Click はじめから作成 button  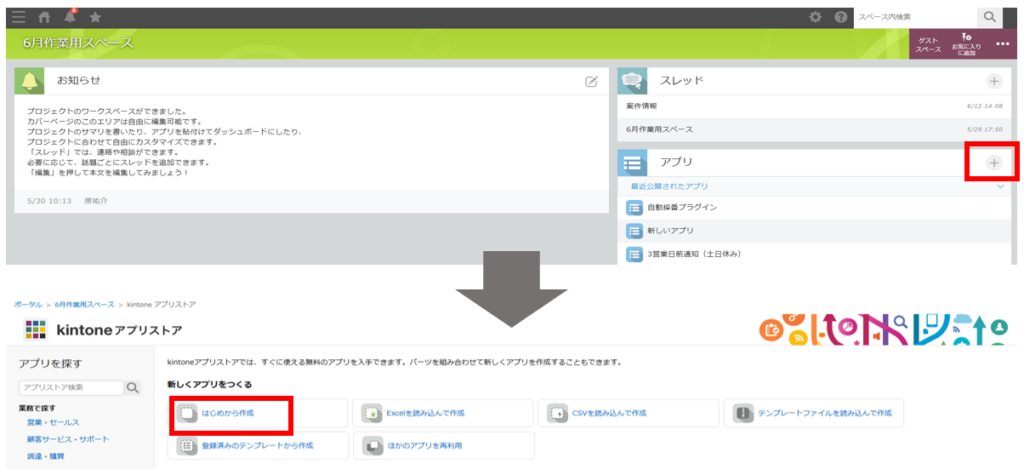[257, 413]
